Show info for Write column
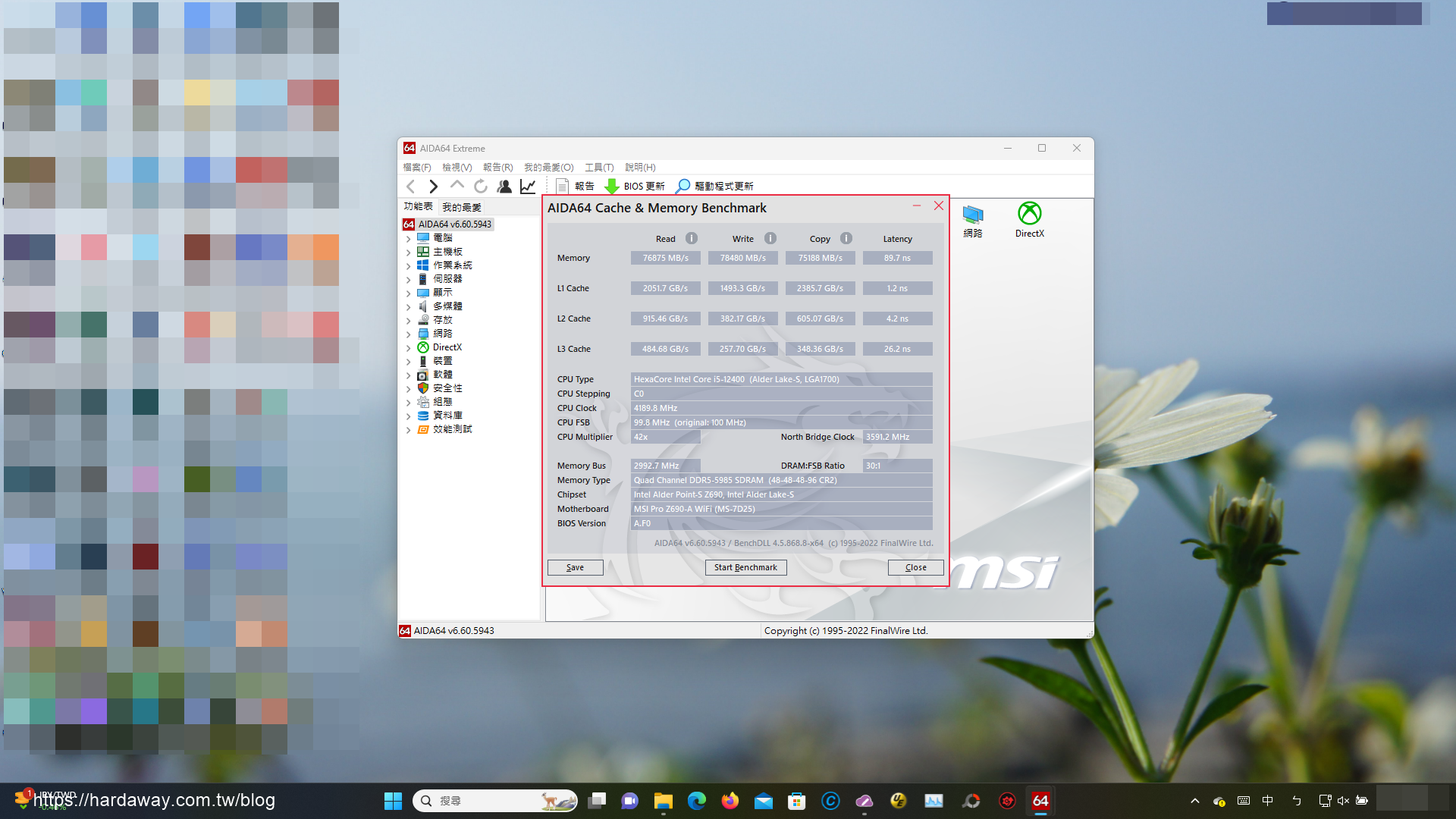Image resolution: width=1456 pixels, height=819 pixels. click(770, 238)
